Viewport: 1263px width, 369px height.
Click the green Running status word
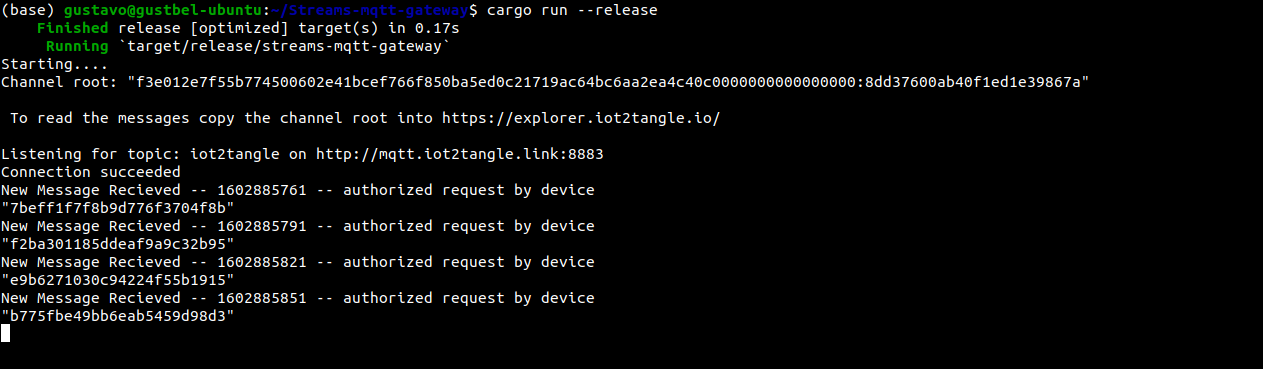78,46
